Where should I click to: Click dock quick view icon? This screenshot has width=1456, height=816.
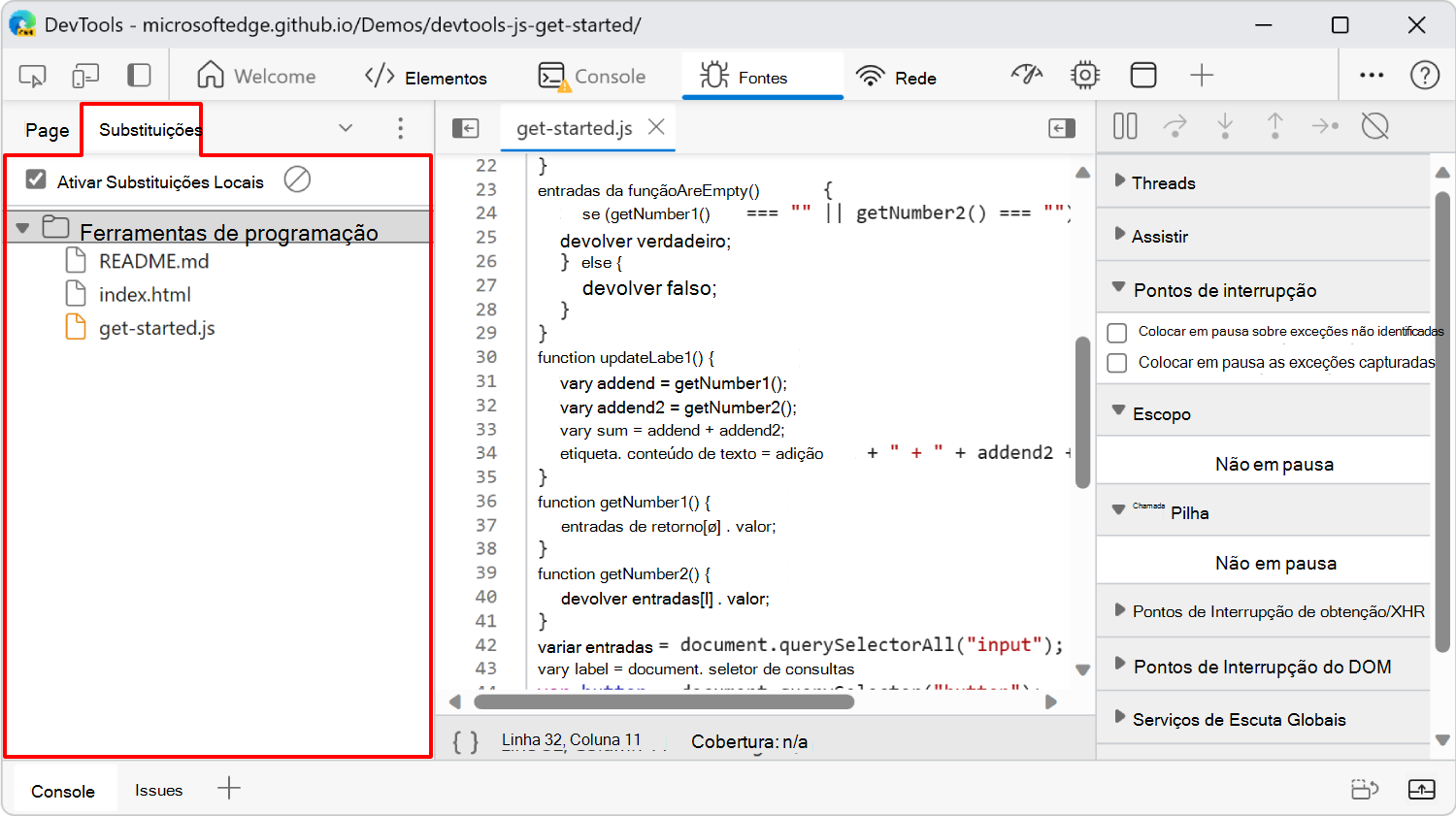pos(1366,790)
